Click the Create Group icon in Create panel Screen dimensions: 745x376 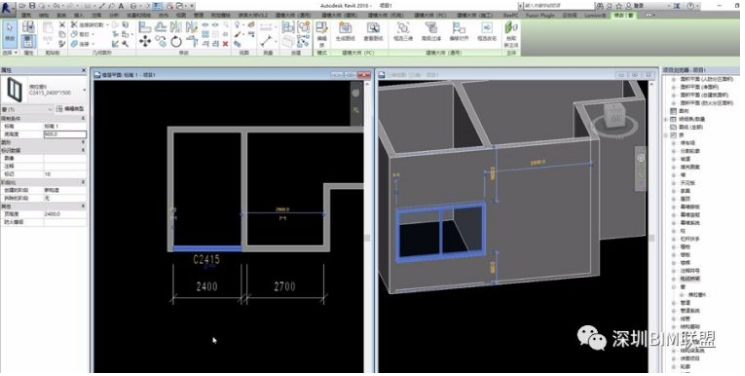pyautogui.click(x=304, y=27)
